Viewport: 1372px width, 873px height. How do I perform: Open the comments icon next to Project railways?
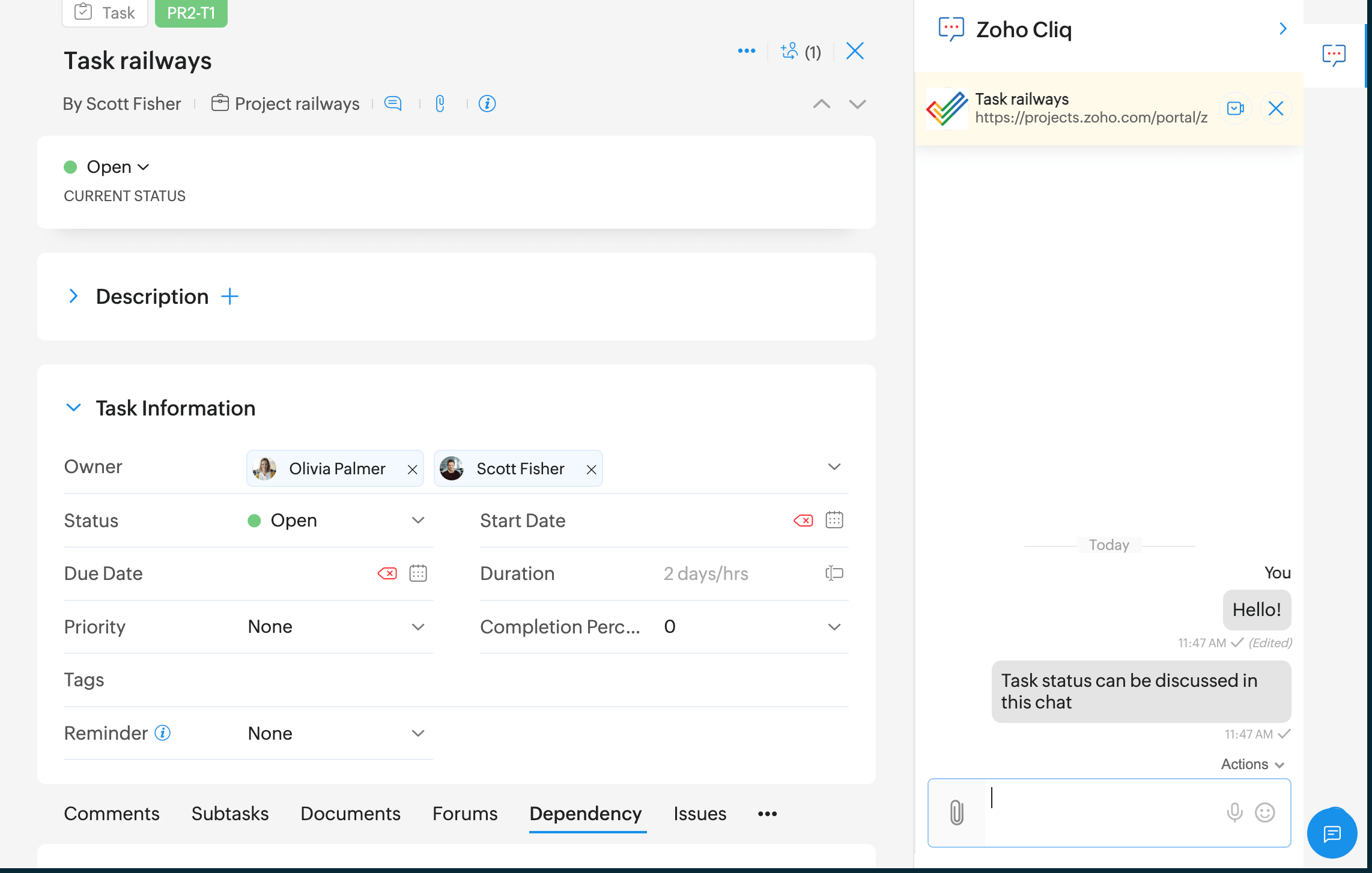[393, 103]
